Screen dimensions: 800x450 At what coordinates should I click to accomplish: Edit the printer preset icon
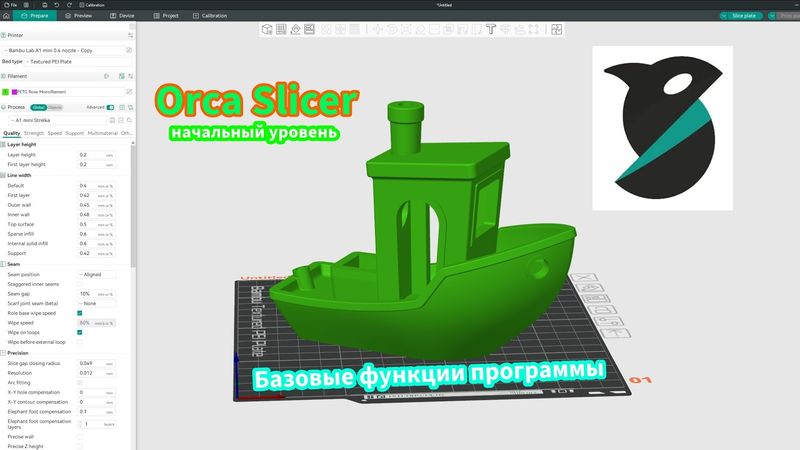tap(129, 51)
